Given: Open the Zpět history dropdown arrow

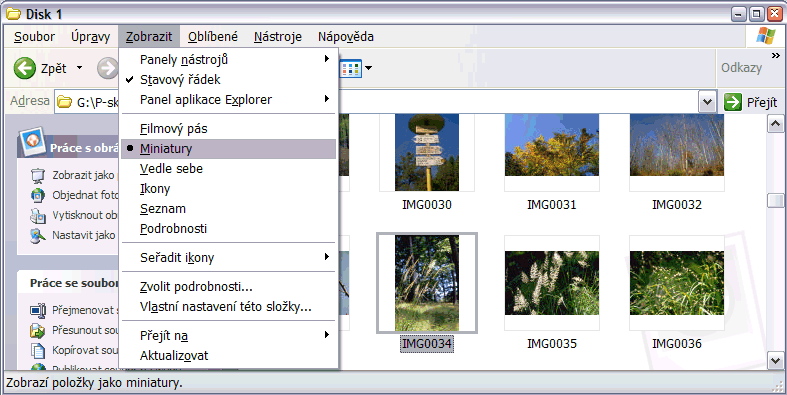Looking at the screenshot, I should point(79,68).
